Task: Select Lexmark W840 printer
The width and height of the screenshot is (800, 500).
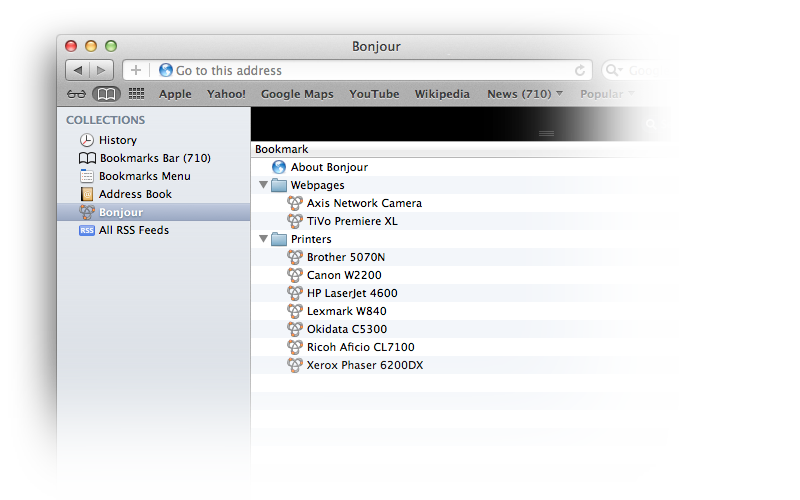Action: [x=346, y=311]
